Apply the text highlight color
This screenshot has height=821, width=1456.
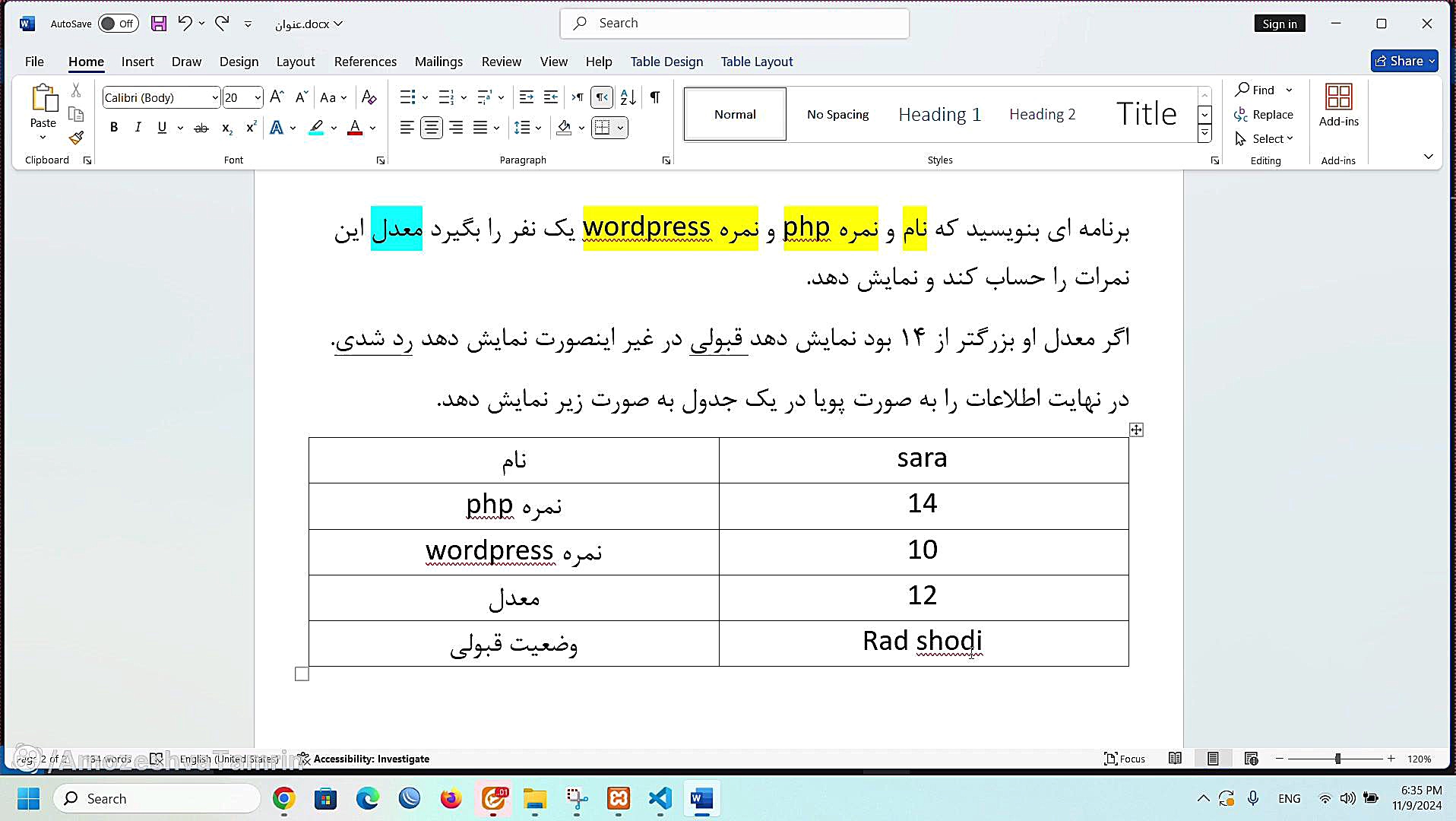tap(316, 128)
